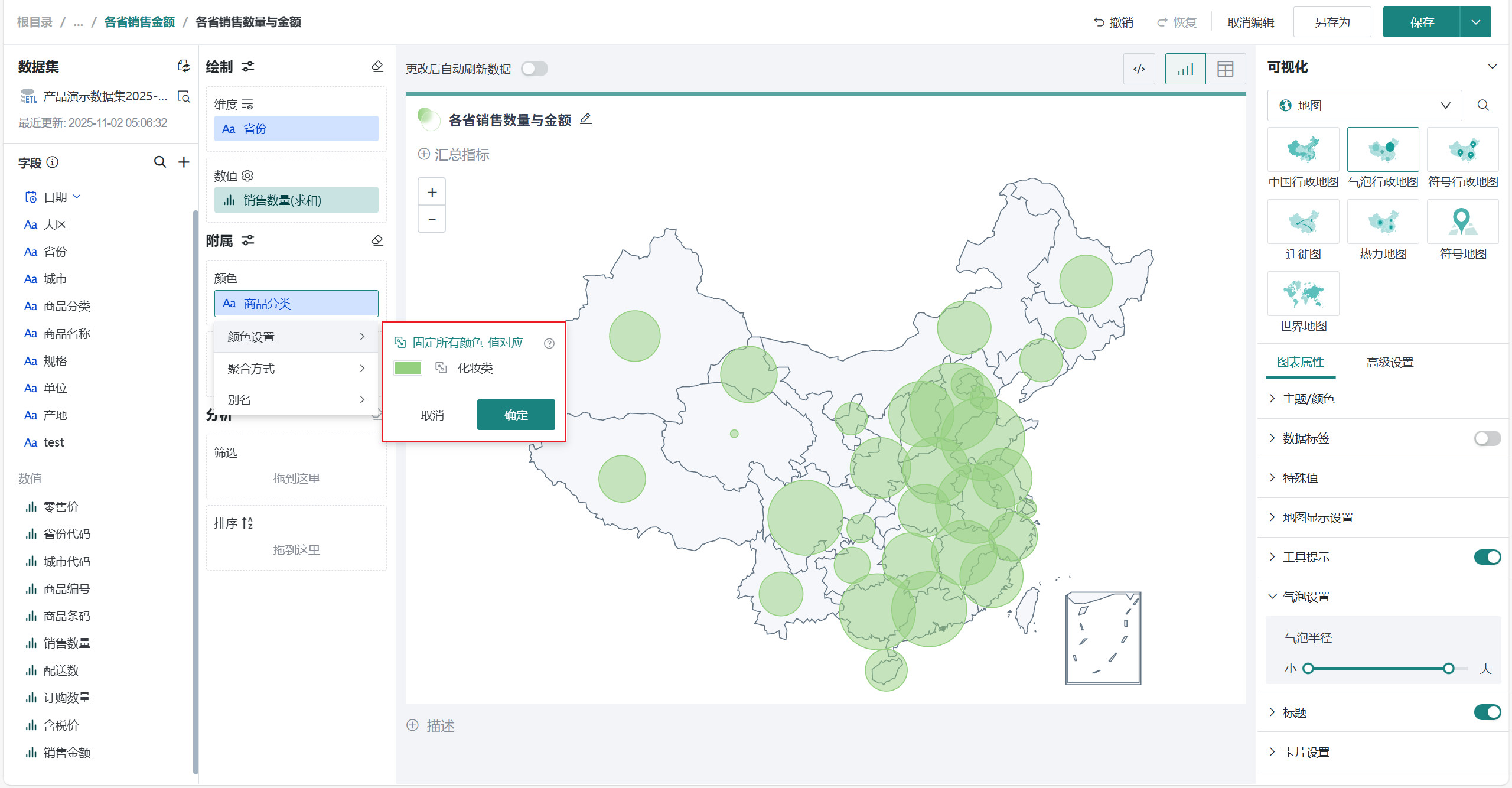Clear the 绘制 section with eraser icon
Screen dimensions: 1512x788
377,66
